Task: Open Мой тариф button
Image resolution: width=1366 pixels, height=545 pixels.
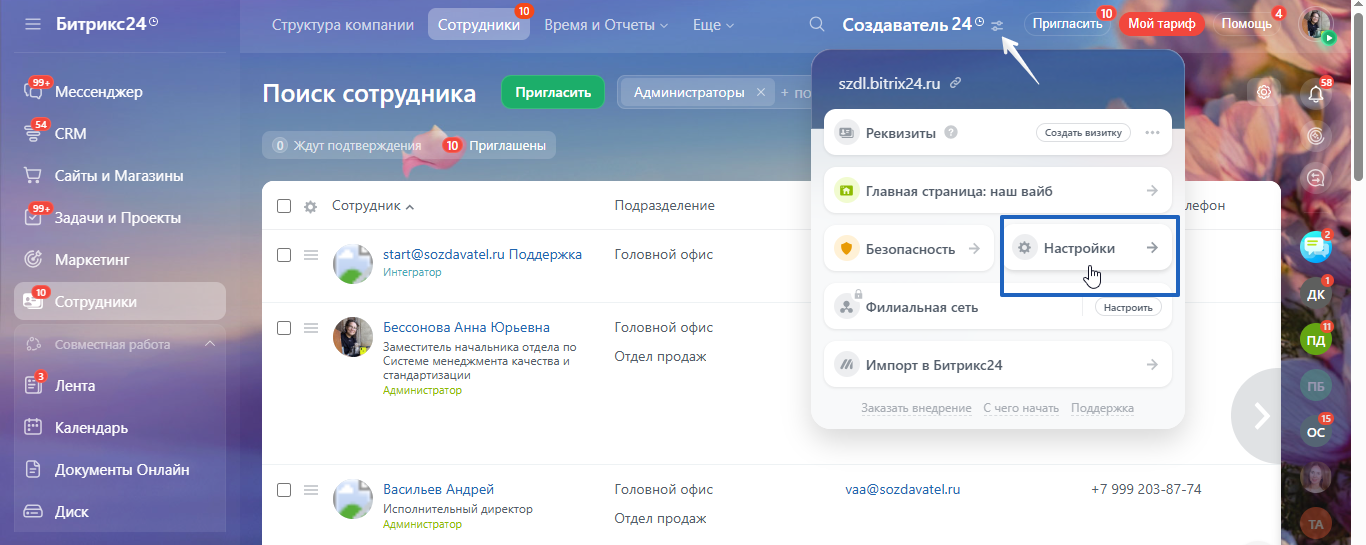Action: point(1161,24)
